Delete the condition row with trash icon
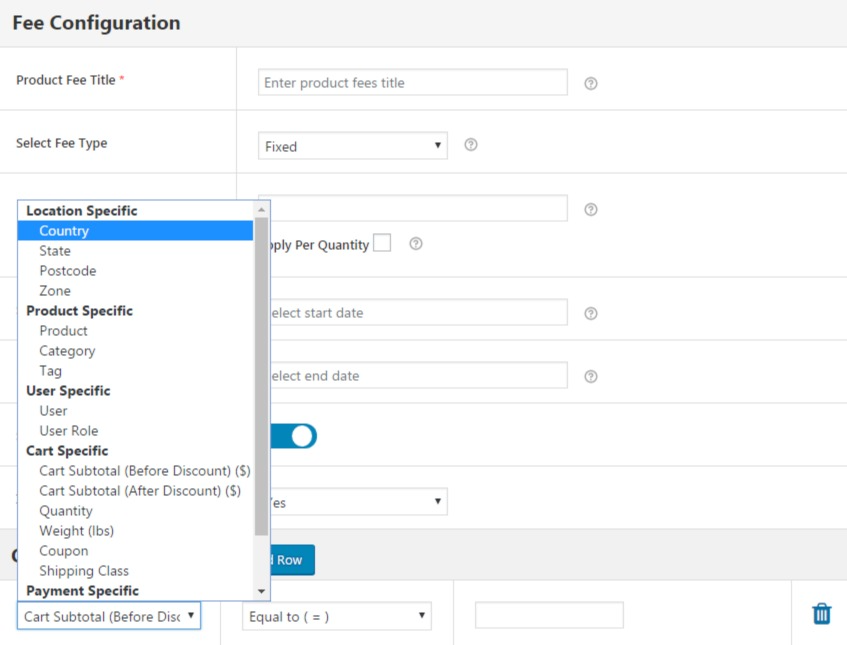Image resolution: width=847 pixels, height=645 pixels. [821, 614]
